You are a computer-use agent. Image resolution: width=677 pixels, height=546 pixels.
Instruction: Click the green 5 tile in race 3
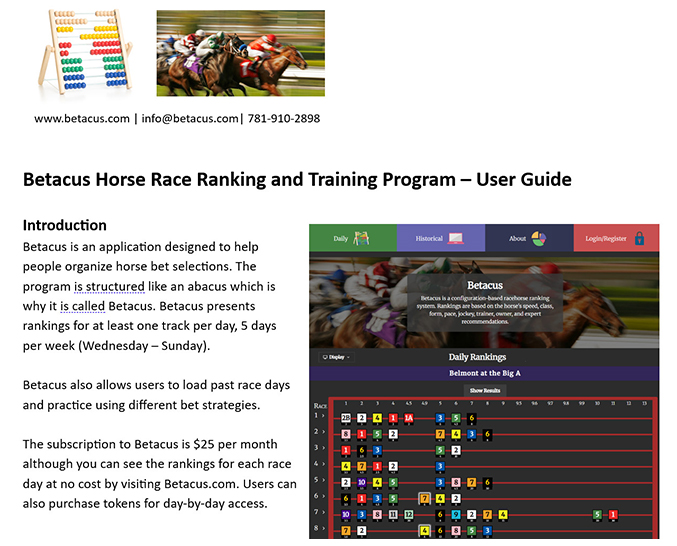point(440,450)
